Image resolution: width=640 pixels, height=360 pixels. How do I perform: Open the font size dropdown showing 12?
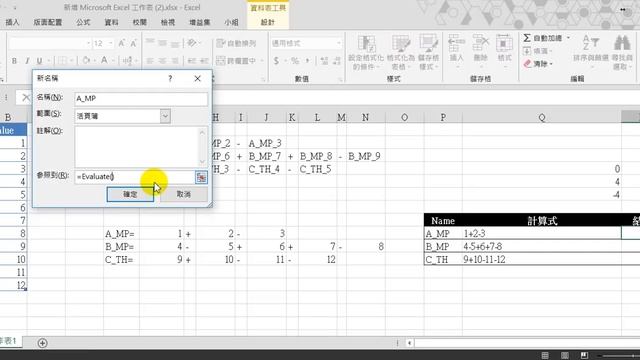pyautogui.click(x=111, y=43)
